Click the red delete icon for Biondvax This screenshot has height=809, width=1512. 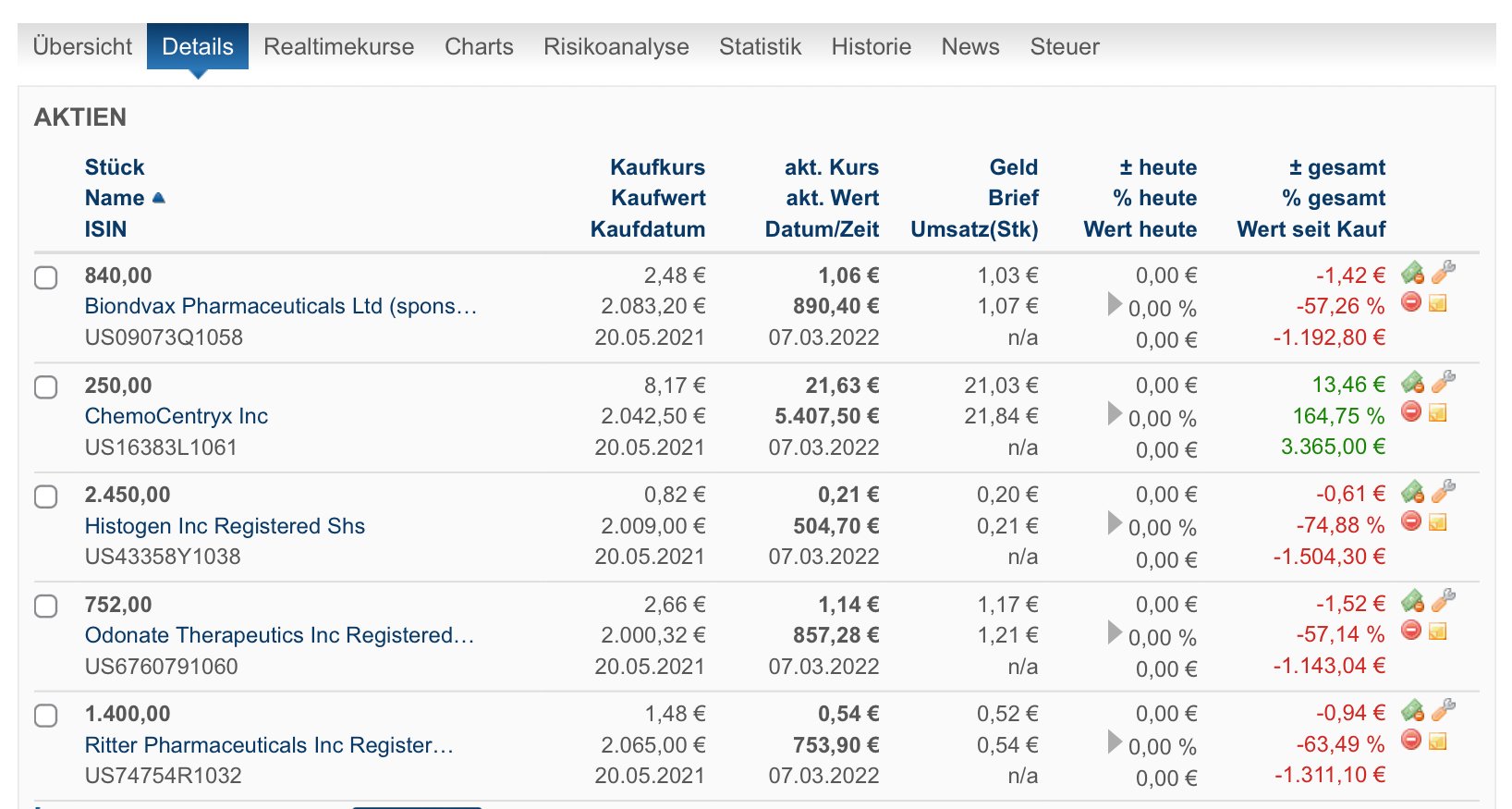click(x=1411, y=302)
